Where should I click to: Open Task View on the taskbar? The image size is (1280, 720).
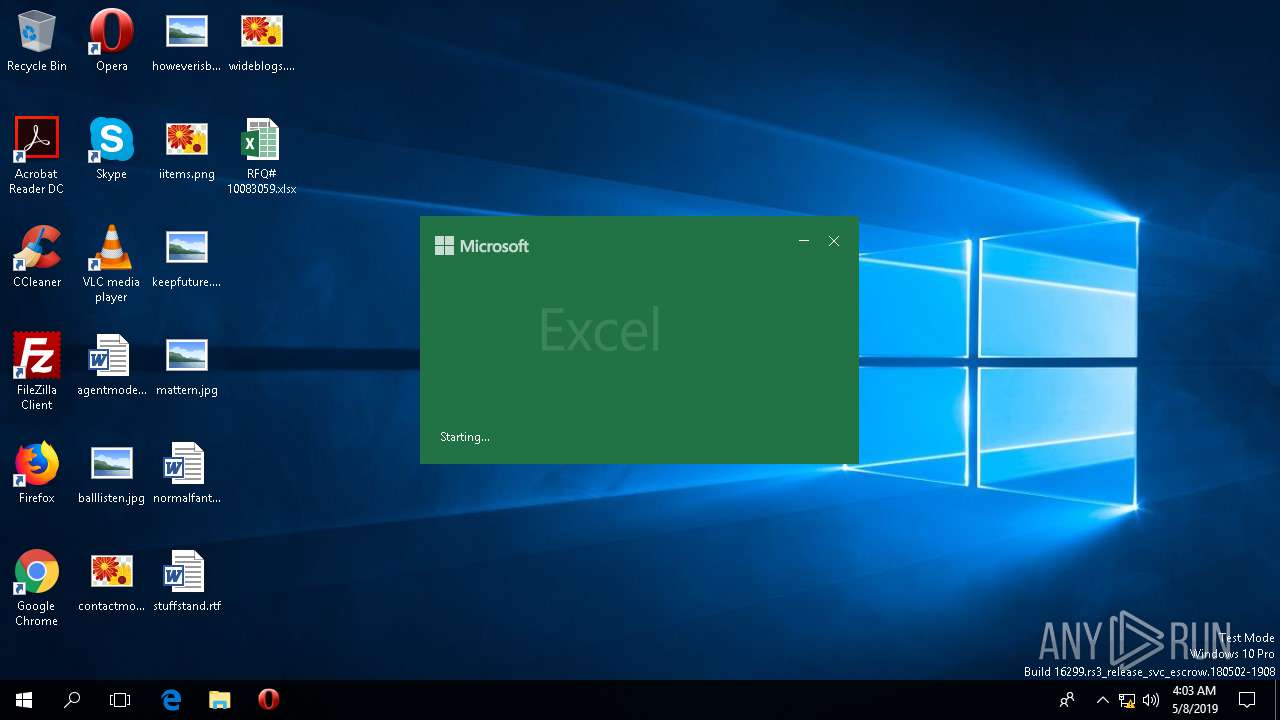click(x=120, y=700)
